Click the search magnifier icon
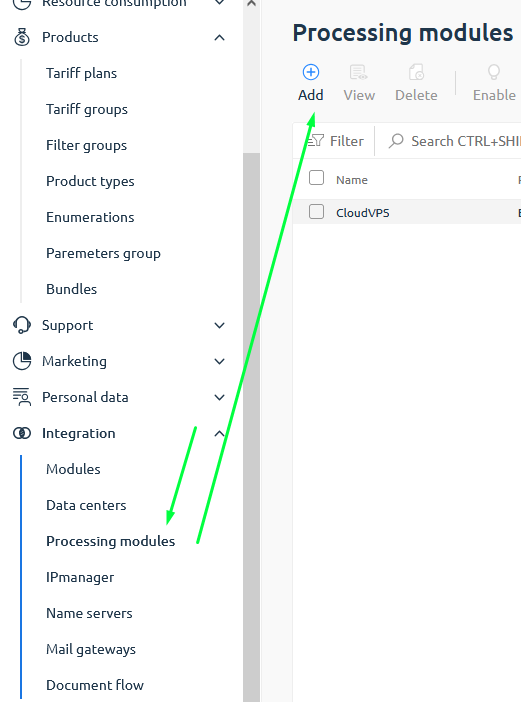 [396, 141]
